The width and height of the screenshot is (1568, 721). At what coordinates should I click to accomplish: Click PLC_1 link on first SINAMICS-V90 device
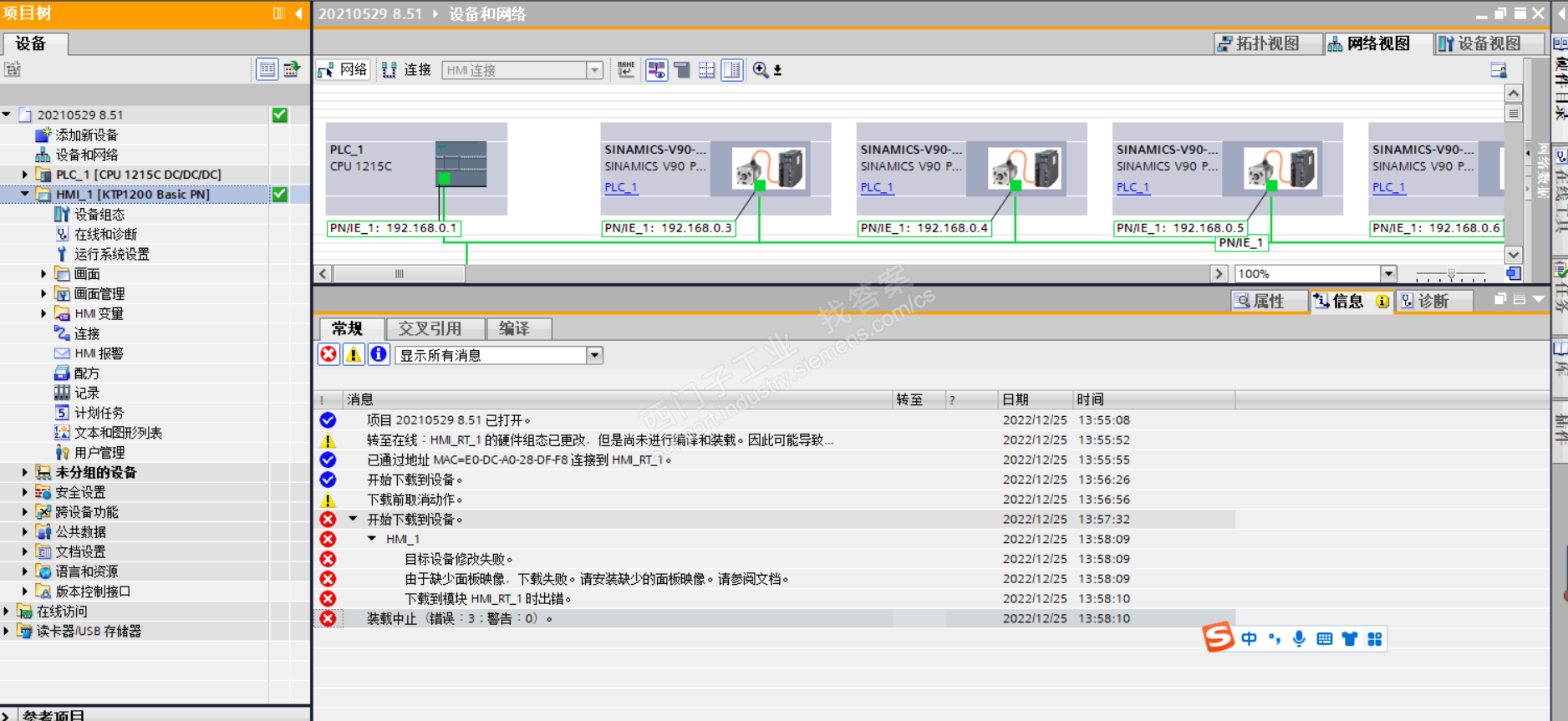pyautogui.click(x=621, y=187)
